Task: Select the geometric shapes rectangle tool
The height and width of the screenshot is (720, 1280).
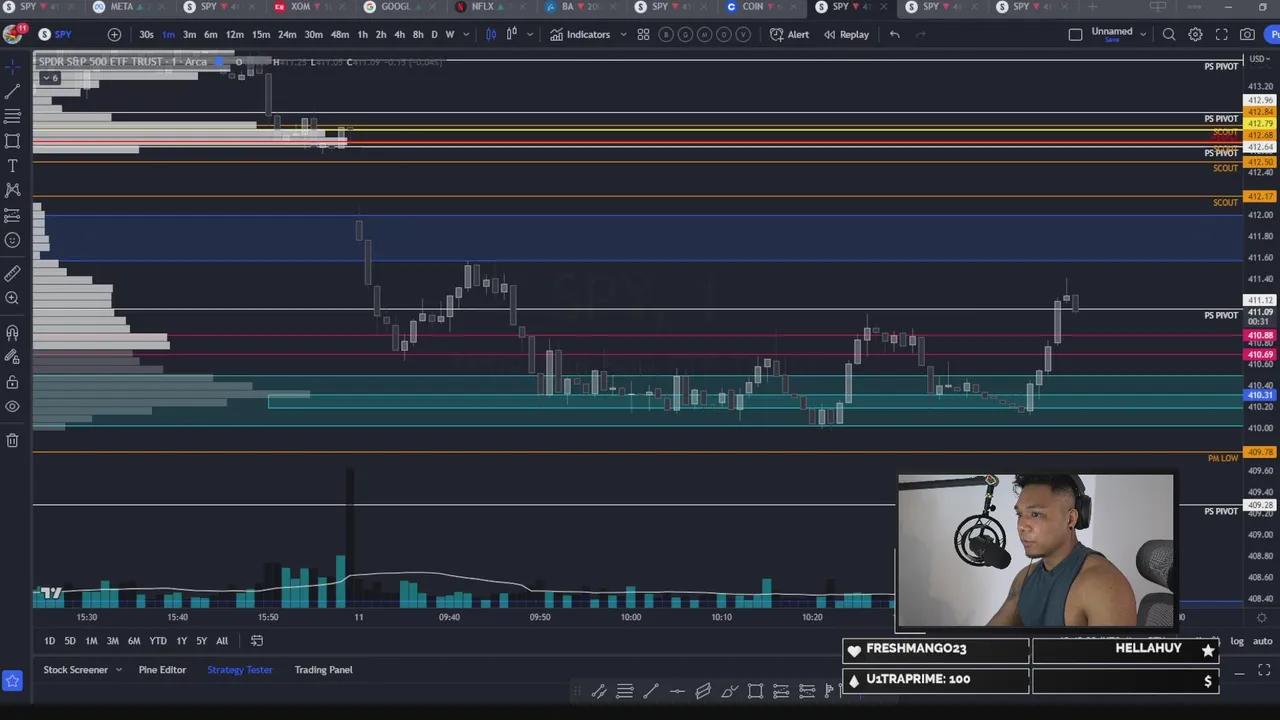Action: click(x=12, y=141)
